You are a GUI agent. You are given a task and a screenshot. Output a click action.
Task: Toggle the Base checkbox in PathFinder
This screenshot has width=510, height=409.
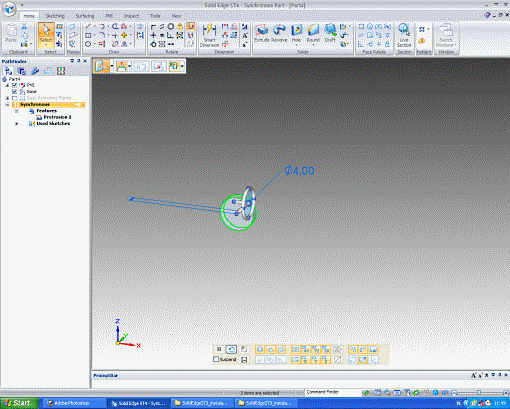click(14, 91)
